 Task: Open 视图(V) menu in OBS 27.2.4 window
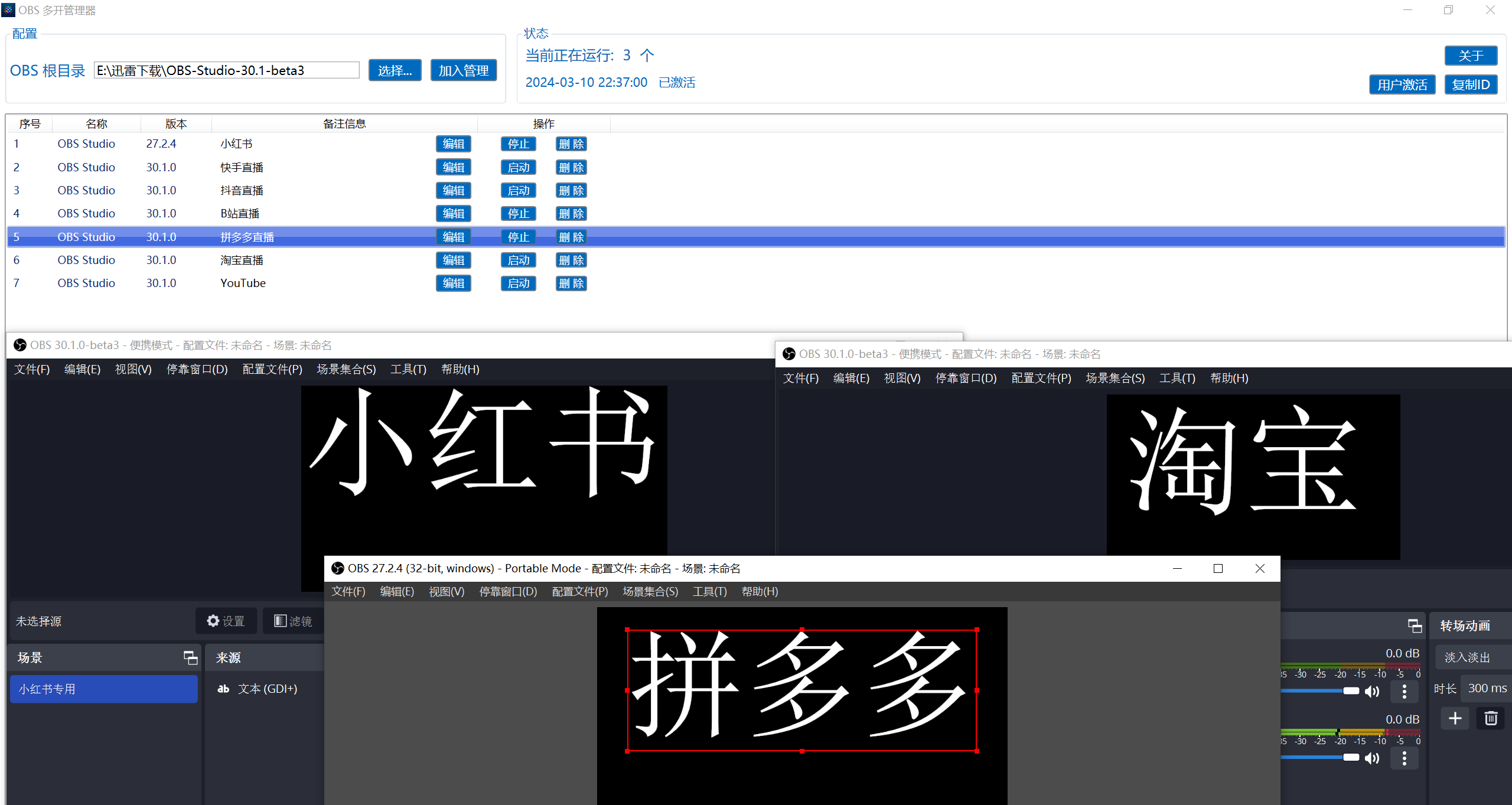point(447,591)
